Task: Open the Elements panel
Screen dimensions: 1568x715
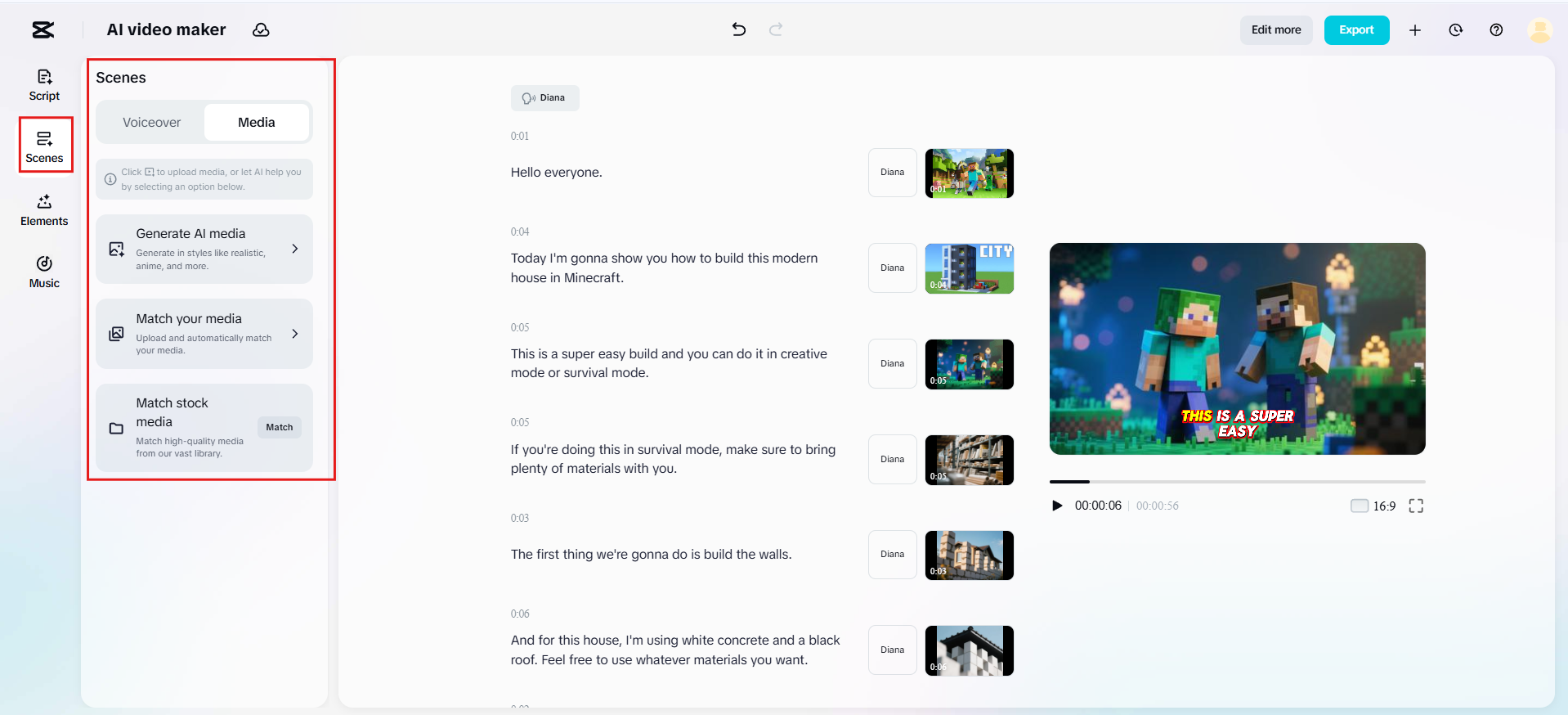Action: click(x=44, y=210)
